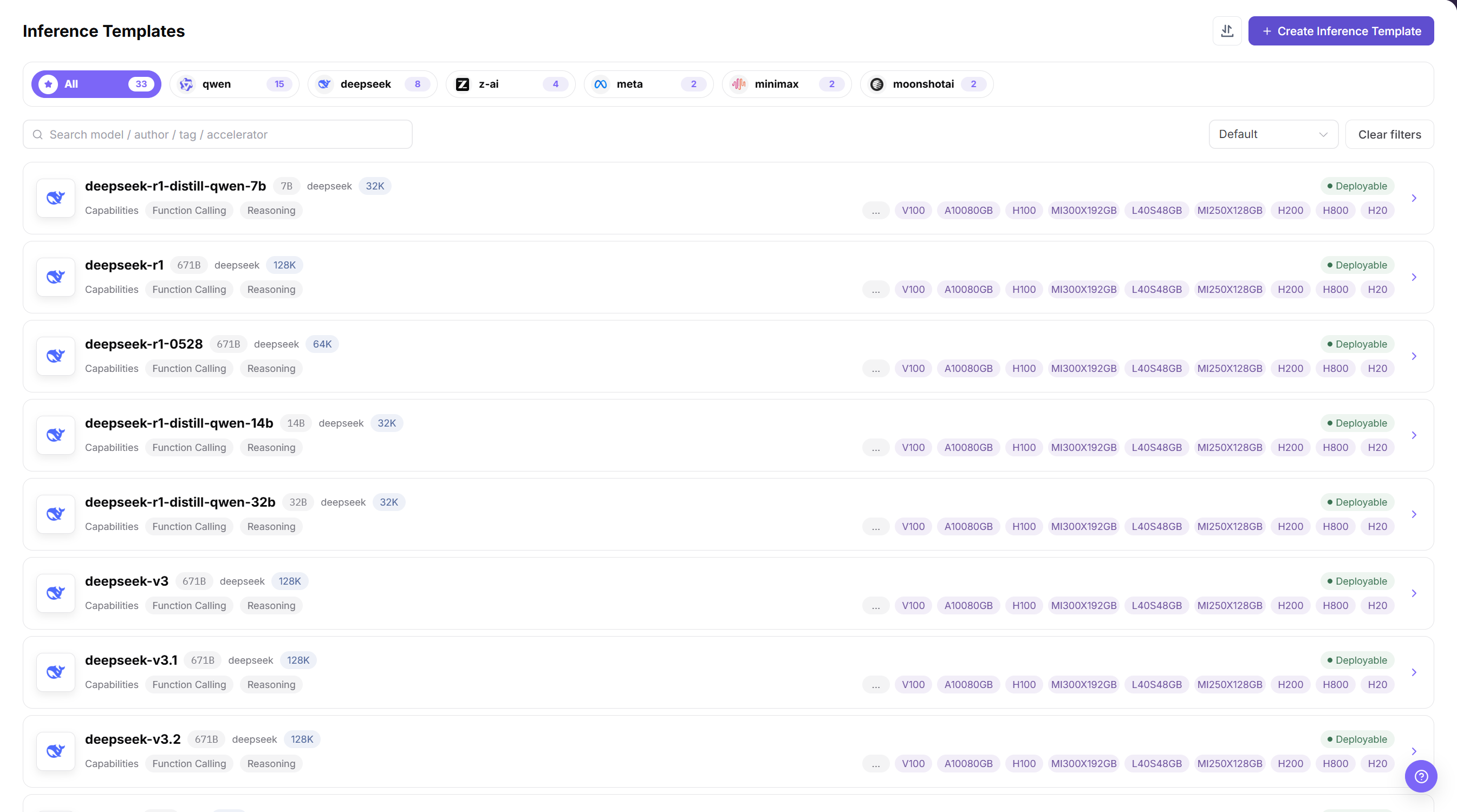
Task: Click the star icon on All tab
Action: click(x=48, y=84)
